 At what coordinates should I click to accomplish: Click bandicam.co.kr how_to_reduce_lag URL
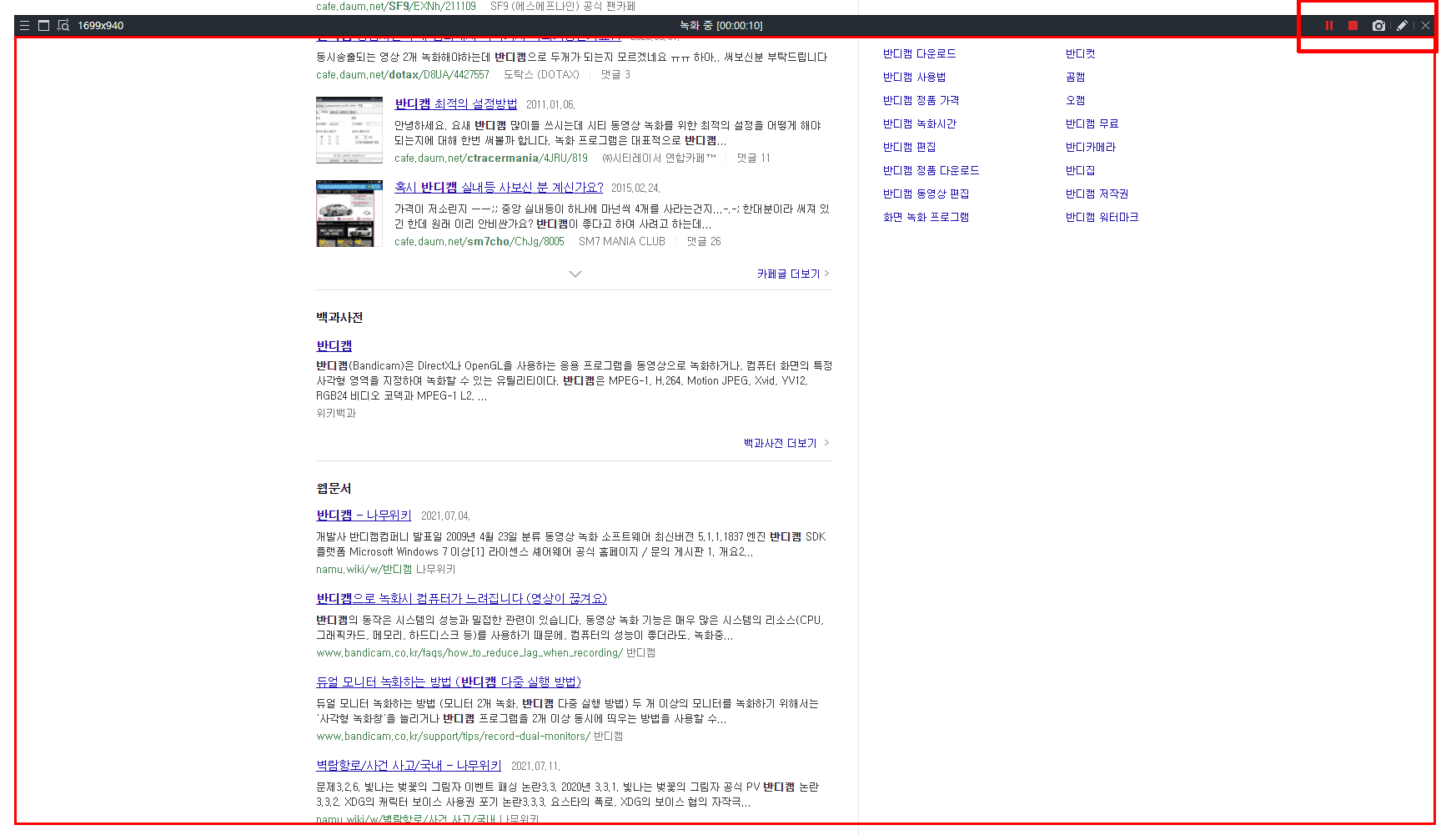[x=469, y=653]
